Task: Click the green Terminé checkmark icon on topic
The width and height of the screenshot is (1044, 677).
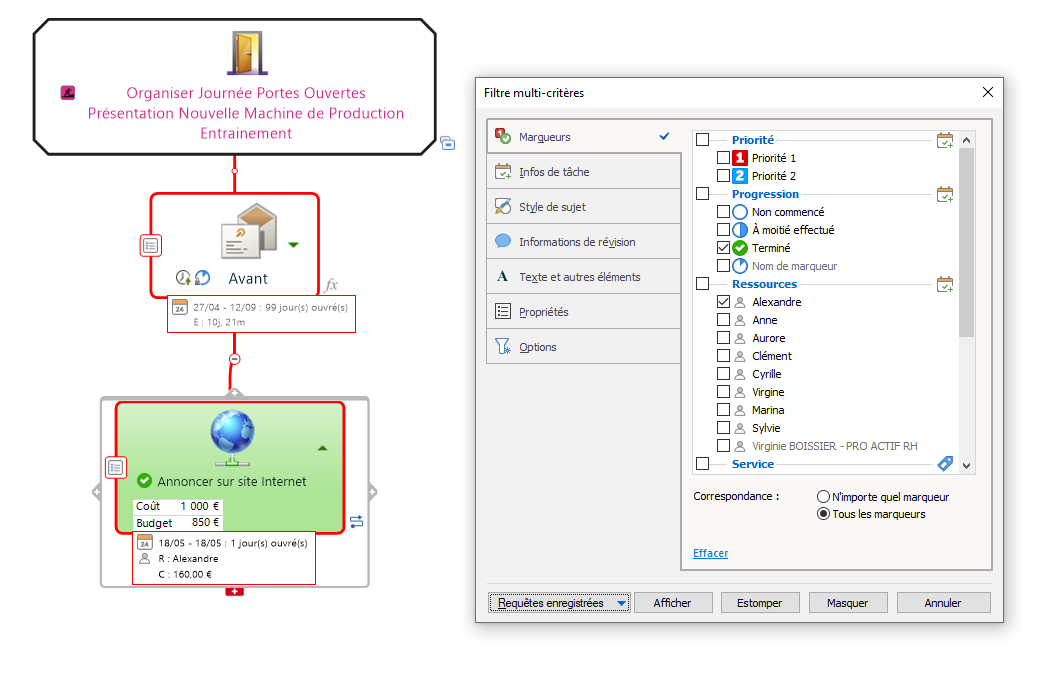Action: tap(144, 481)
